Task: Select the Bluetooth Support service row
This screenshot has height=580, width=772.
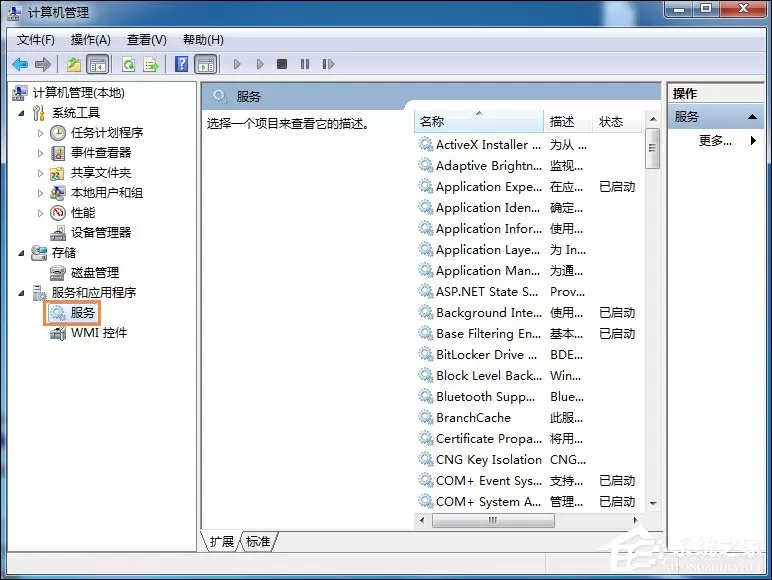Action: click(529, 397)
